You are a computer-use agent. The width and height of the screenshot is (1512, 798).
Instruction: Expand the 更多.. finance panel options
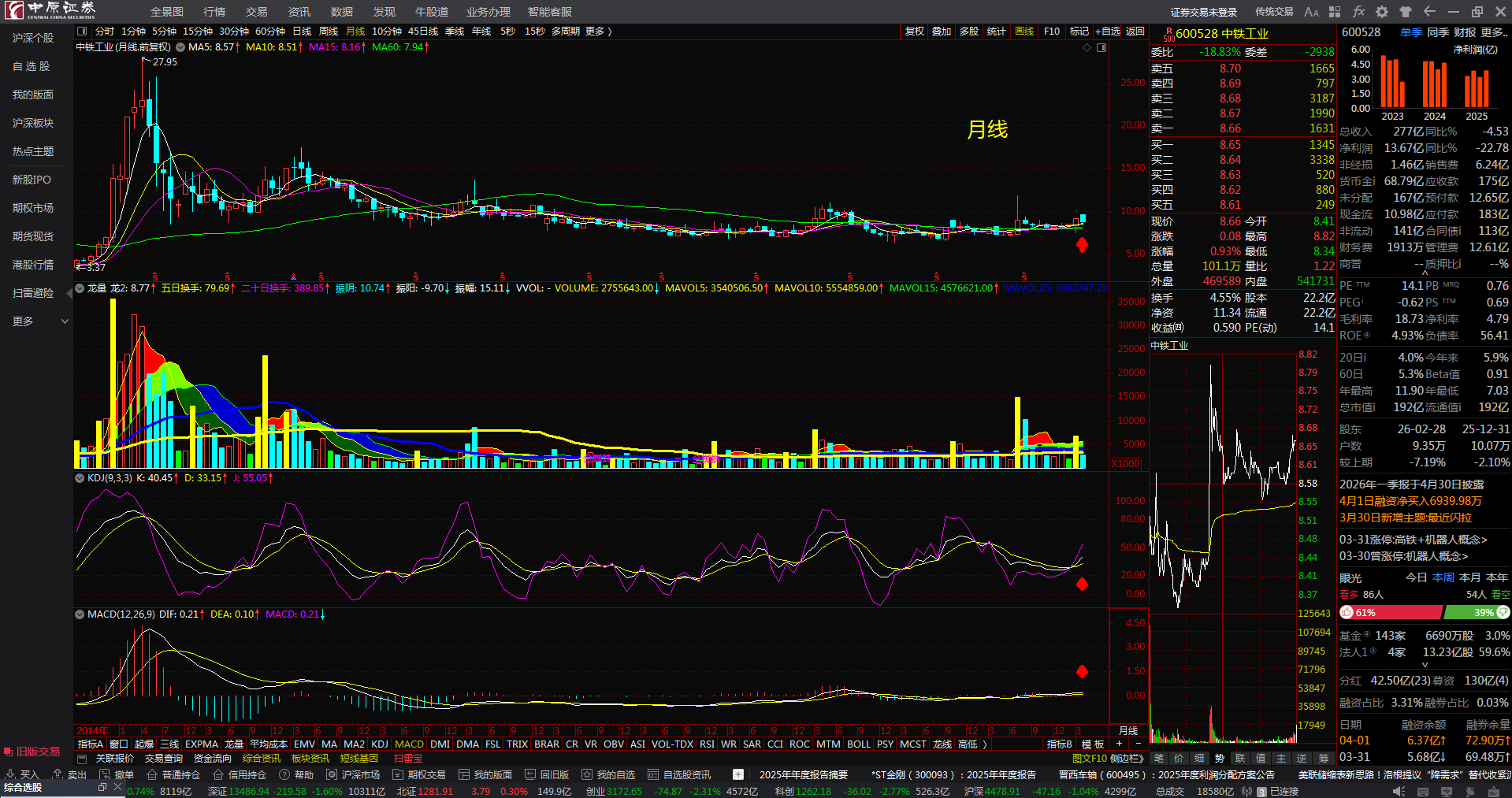pos(1495,32)
